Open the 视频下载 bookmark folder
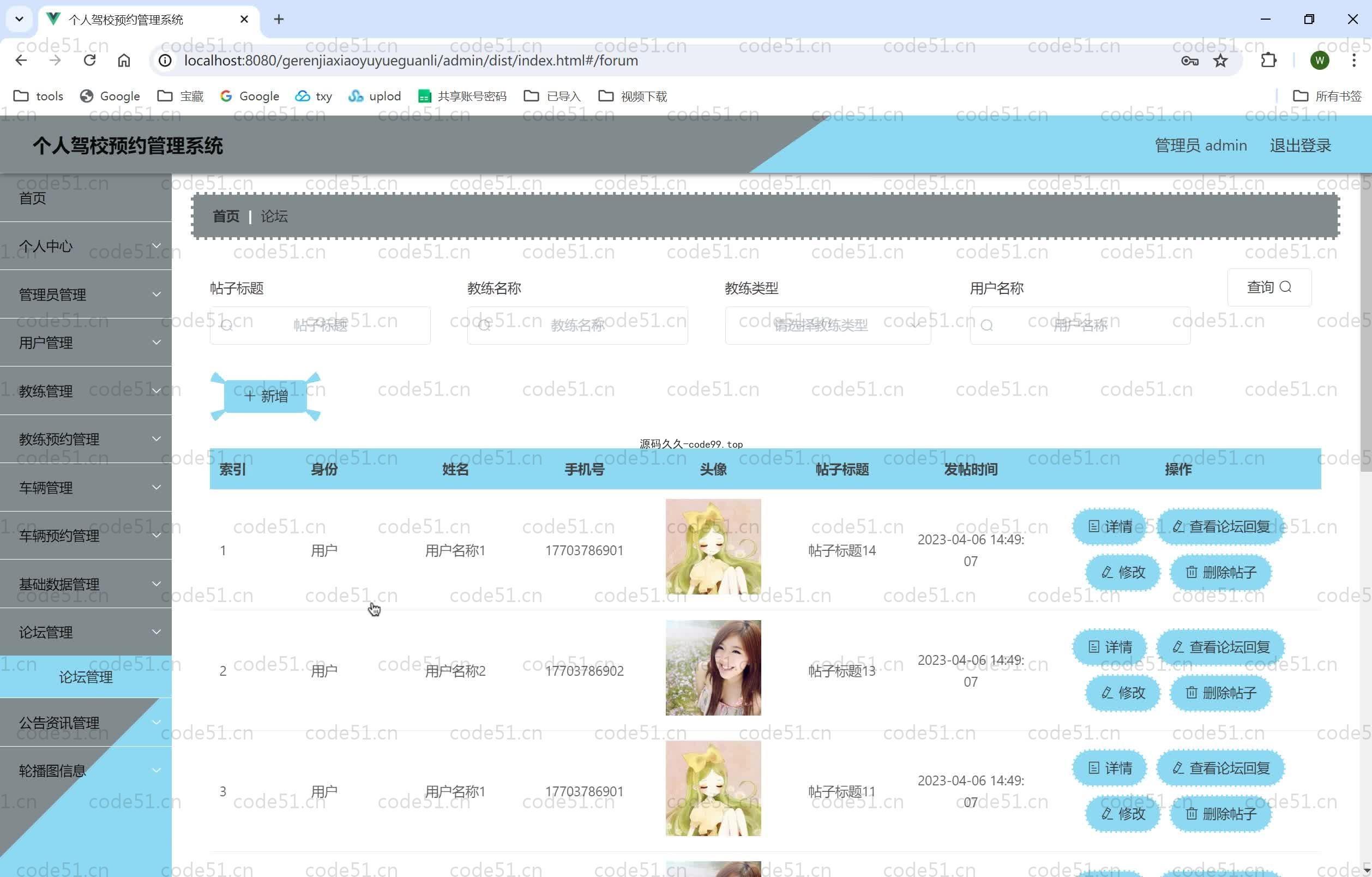The width and height of the screenshot is (1372, 877). tap(633, 96)
